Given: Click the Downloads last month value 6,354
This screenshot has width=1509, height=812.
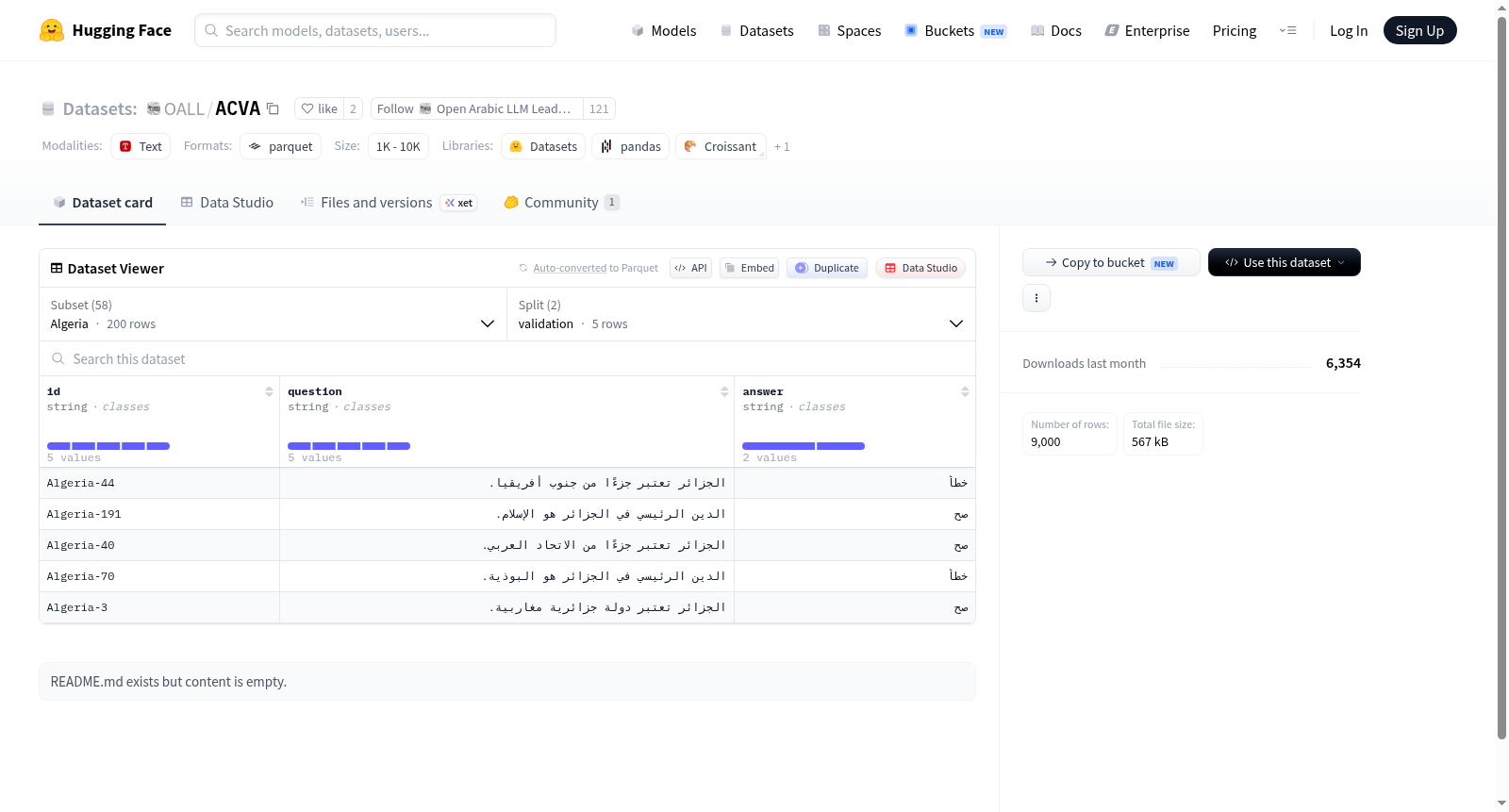Looking at the screenshot, I should pos(1343,363).
